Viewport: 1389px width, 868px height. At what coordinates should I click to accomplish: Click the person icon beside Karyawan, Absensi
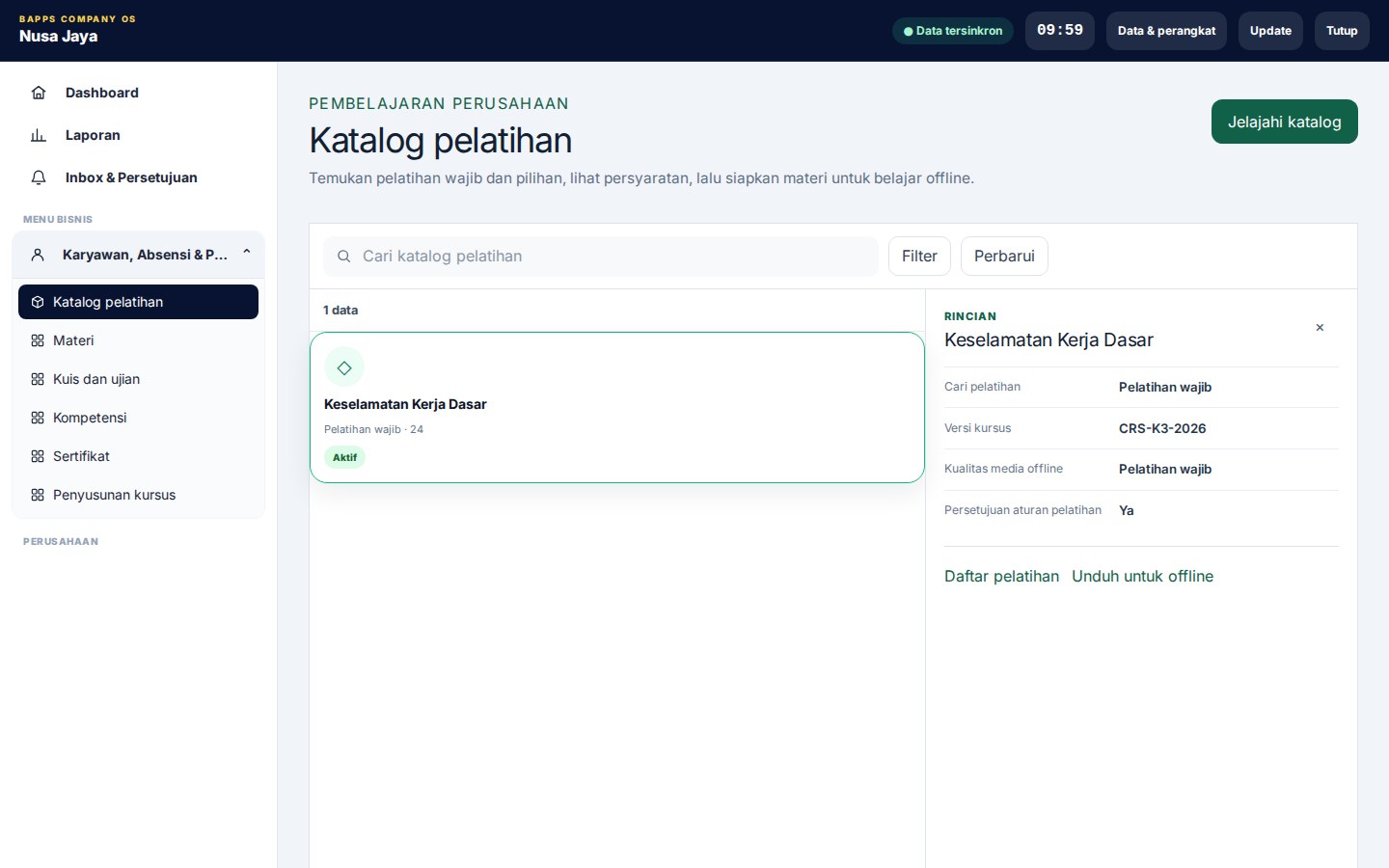38,255
